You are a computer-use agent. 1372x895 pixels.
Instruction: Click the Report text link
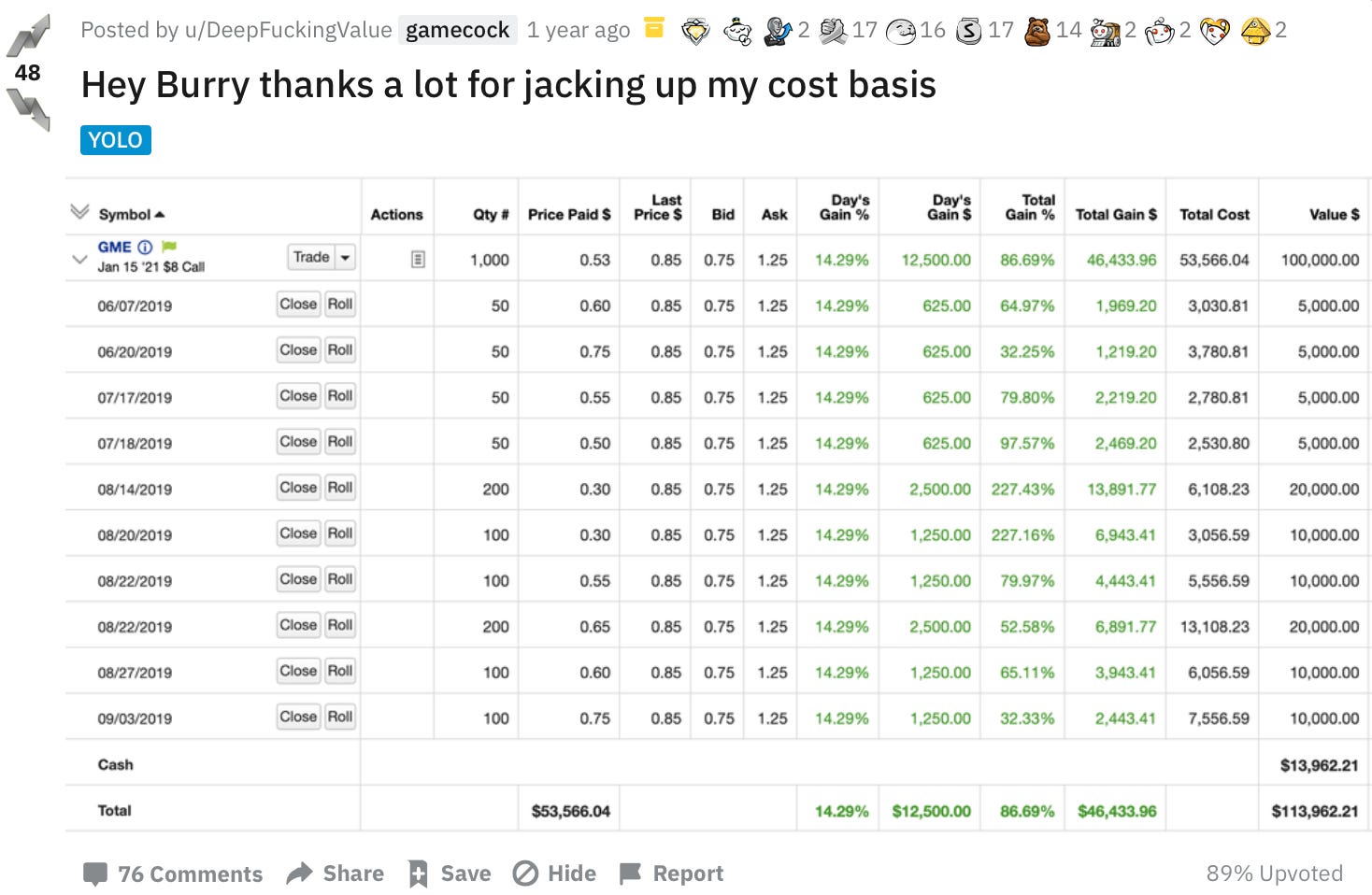688,874
